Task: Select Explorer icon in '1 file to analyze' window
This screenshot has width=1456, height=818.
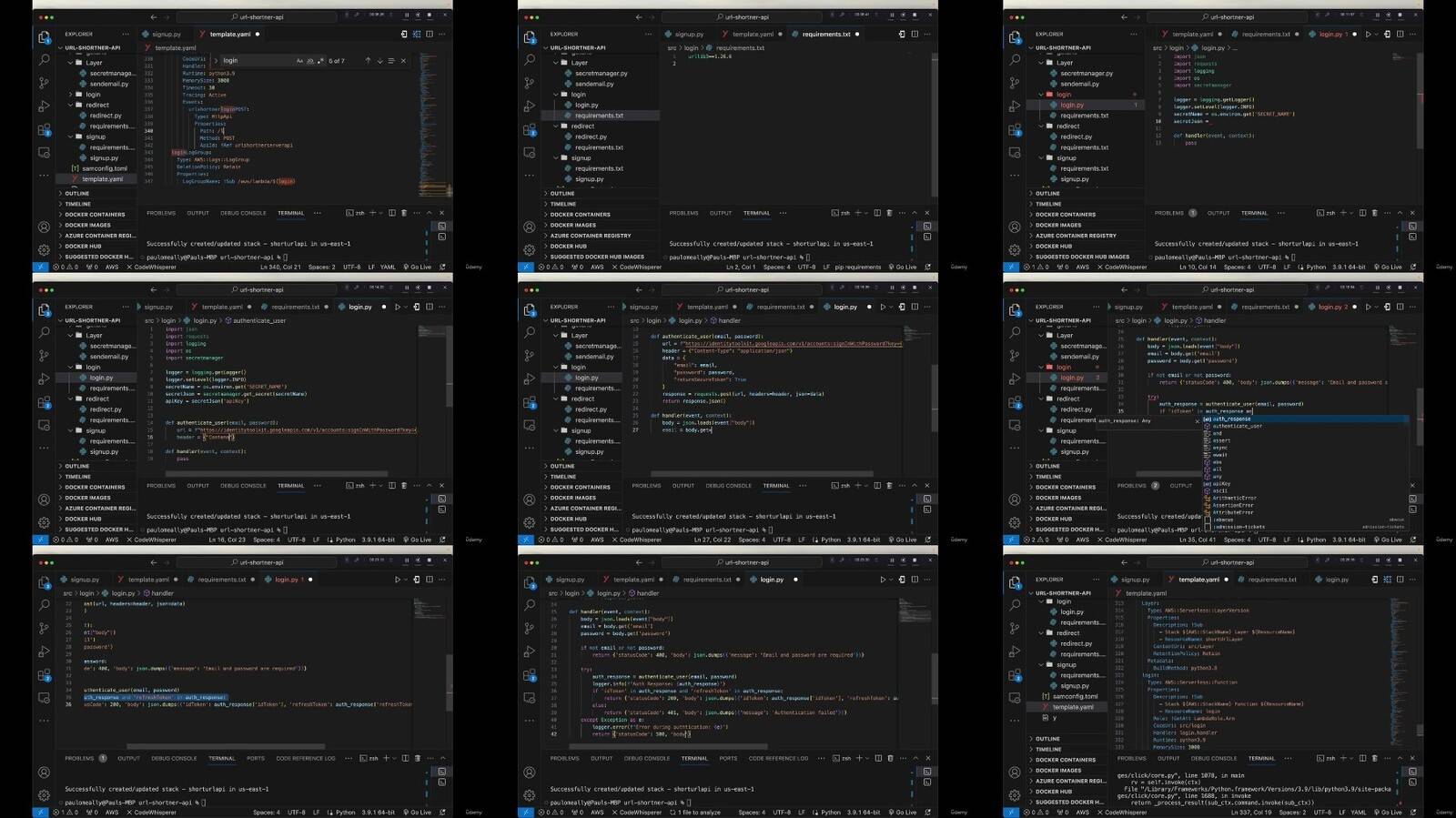Action: coord(529,582)
